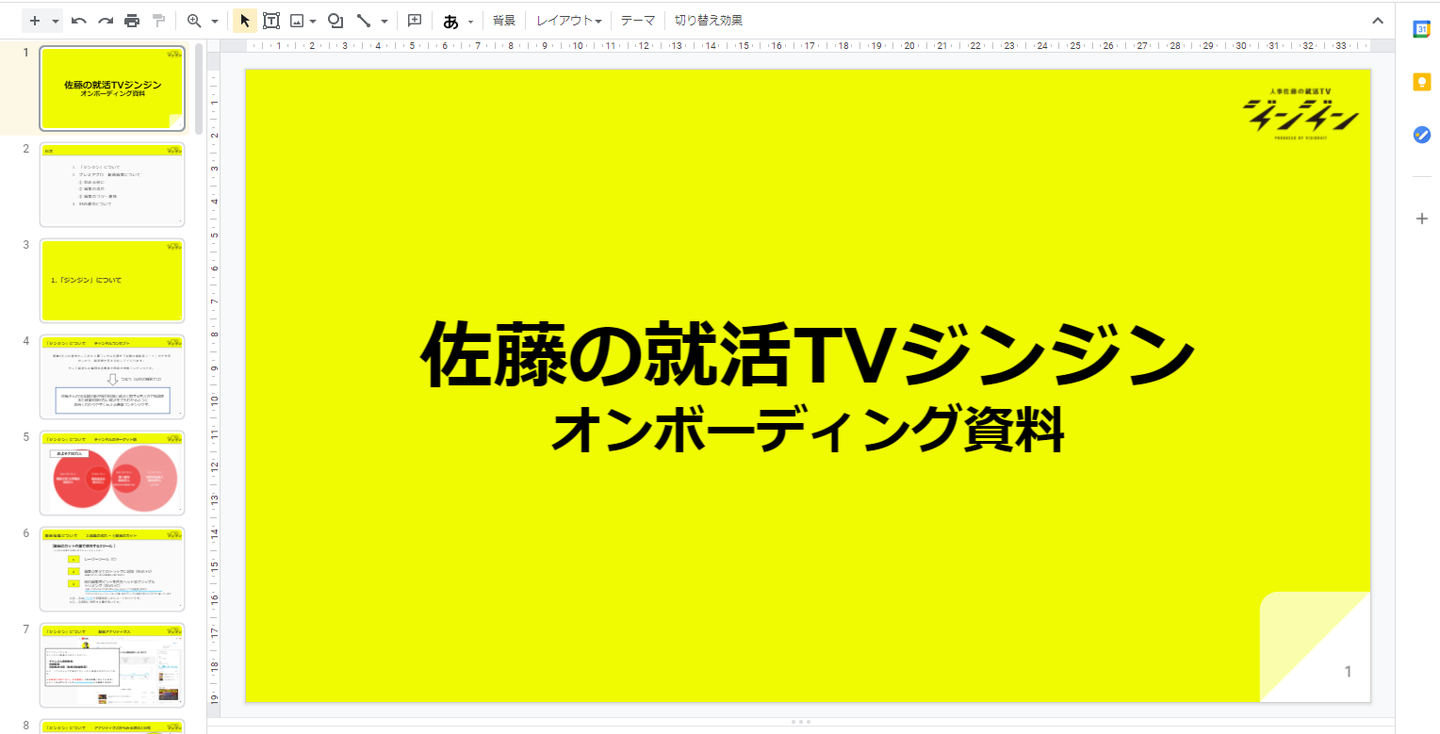
Task: Click the get add-ons plus icon
Action: [1422, 219]
